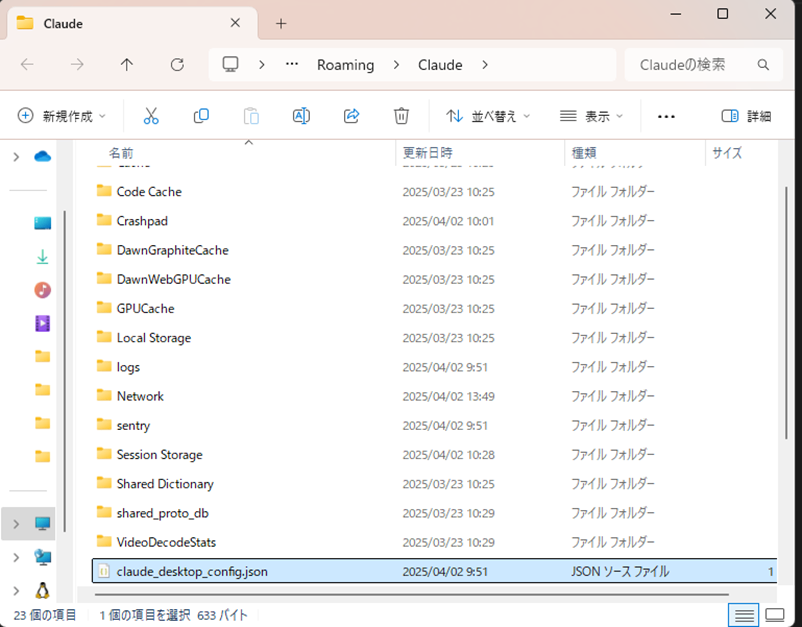
Task: Refresh the current folder view
Action: click(177, 64)
